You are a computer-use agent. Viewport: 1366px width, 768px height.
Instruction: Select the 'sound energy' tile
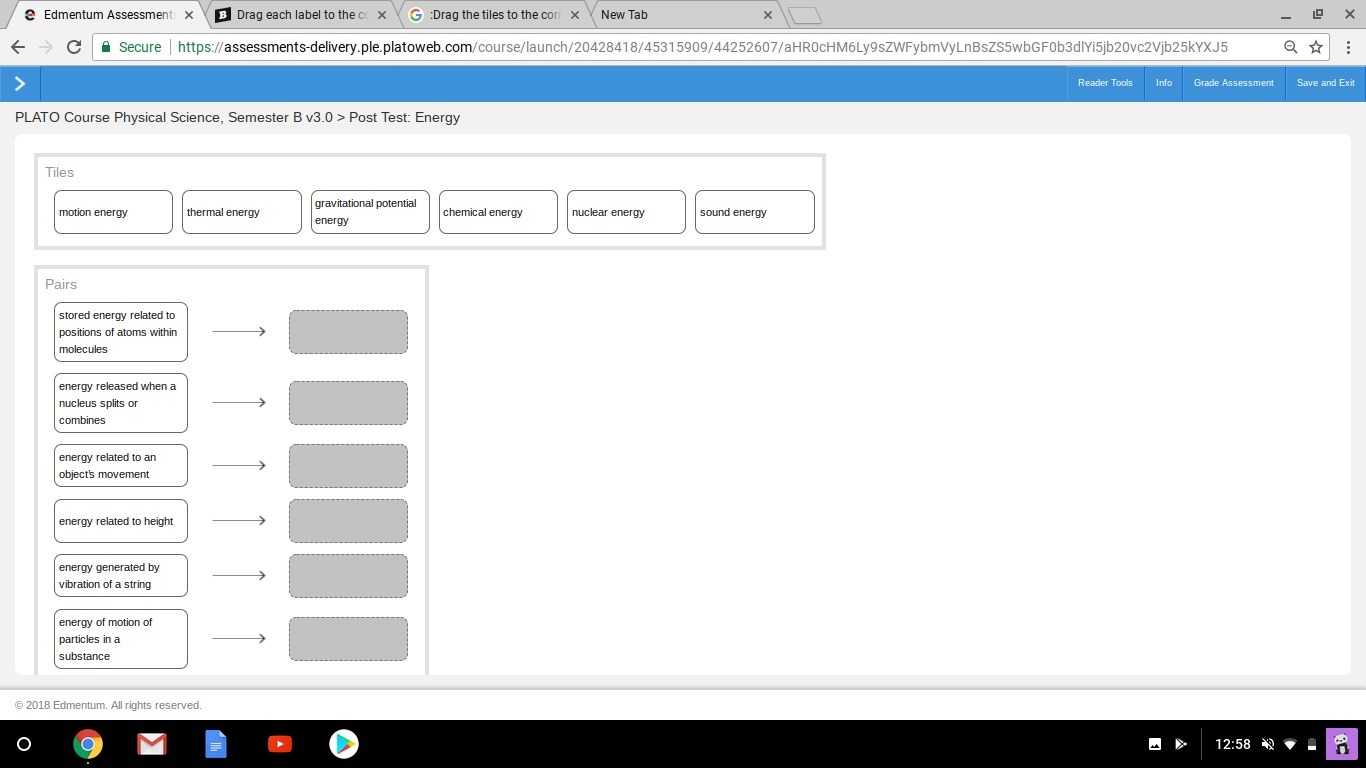click(755, 212)
